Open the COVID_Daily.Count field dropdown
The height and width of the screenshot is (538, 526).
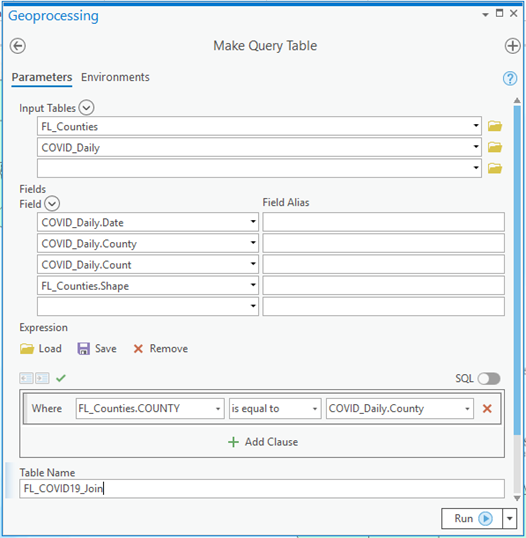[253, 264]
